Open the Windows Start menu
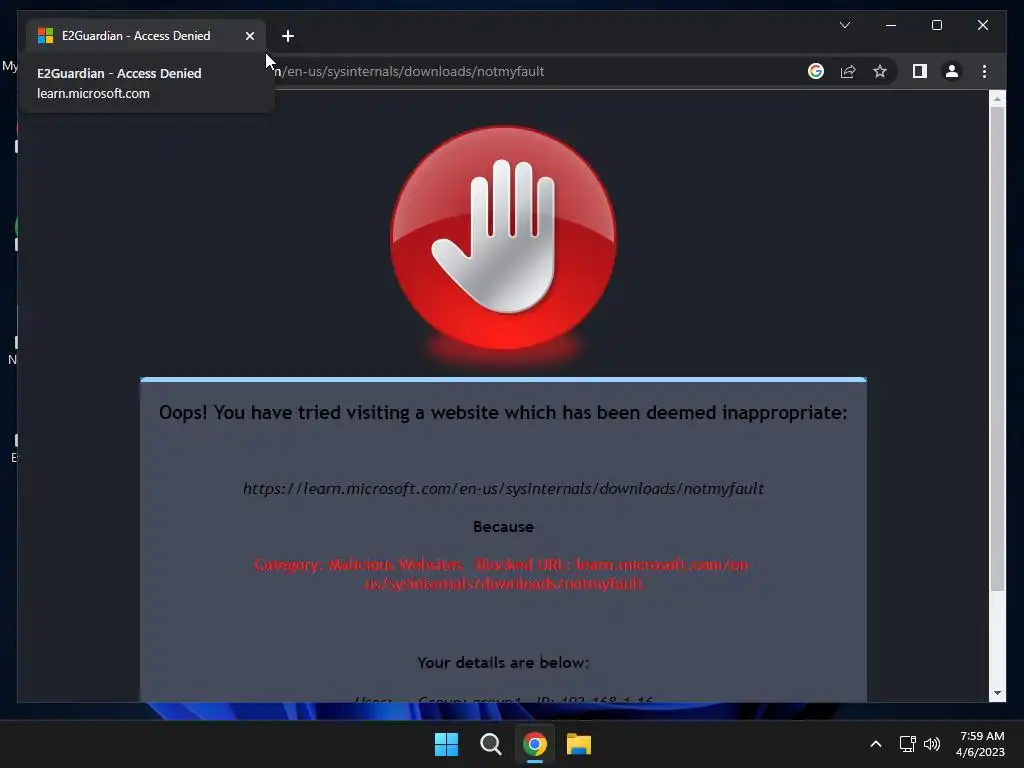Screen dimensions: 1024x768 click(x=447, y=744)
